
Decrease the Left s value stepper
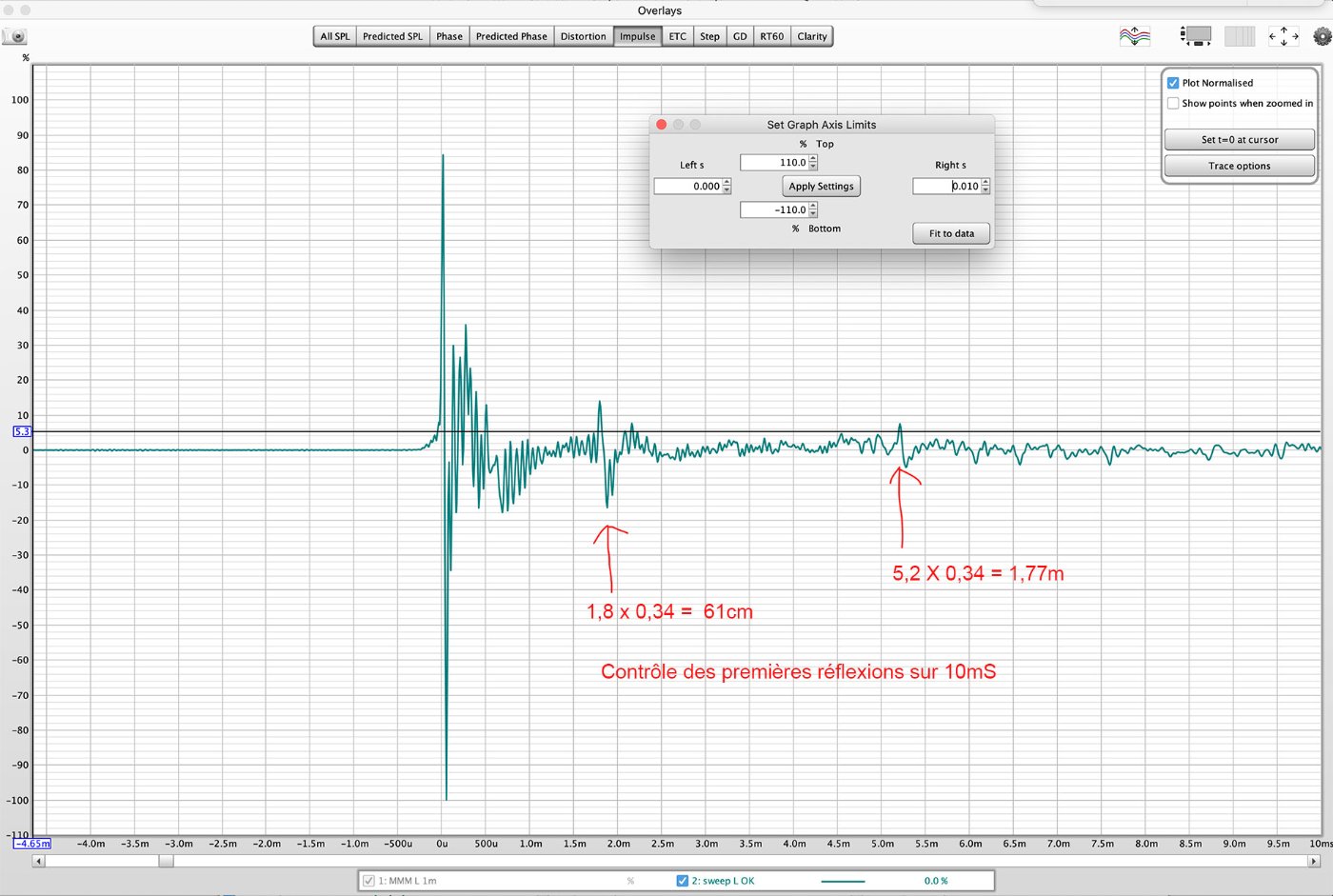[726, 190]
